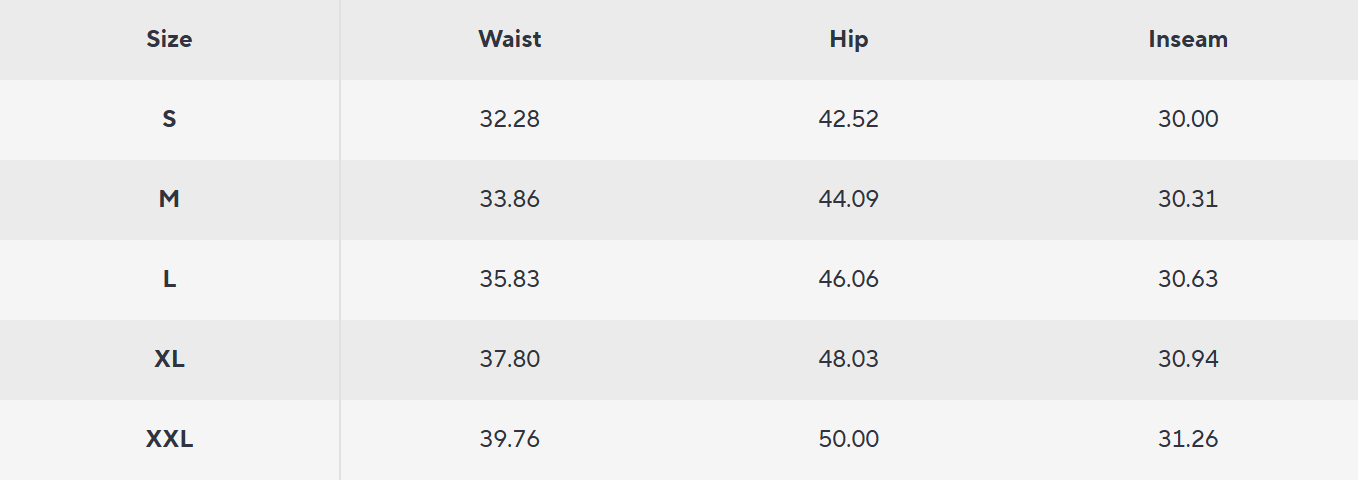
Task: Click hip value 46.06
Action: (x=848, y=279)
